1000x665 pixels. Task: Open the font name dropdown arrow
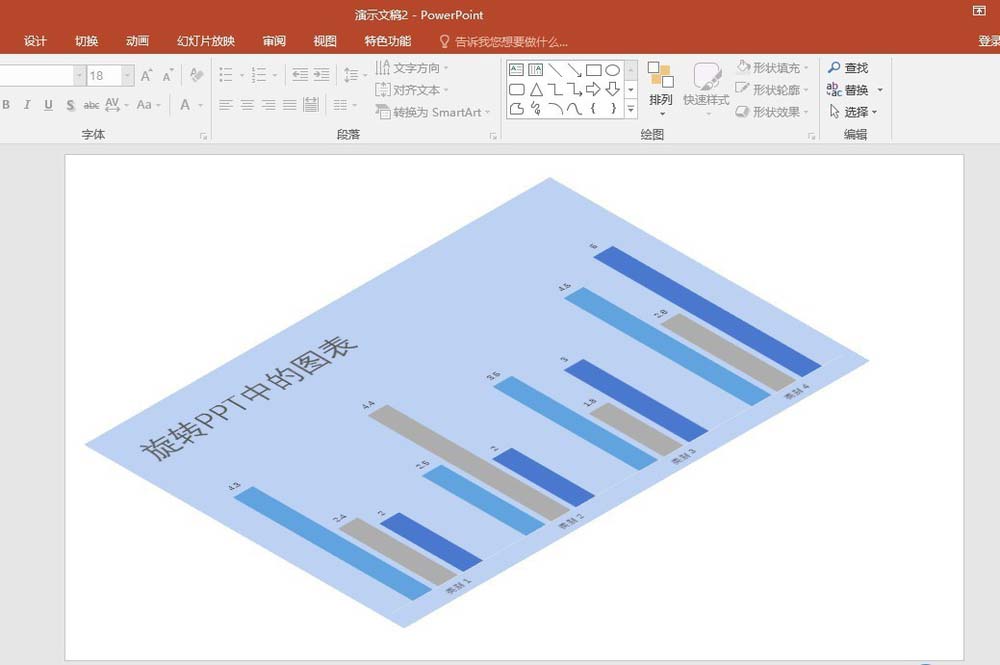(80, 75)
